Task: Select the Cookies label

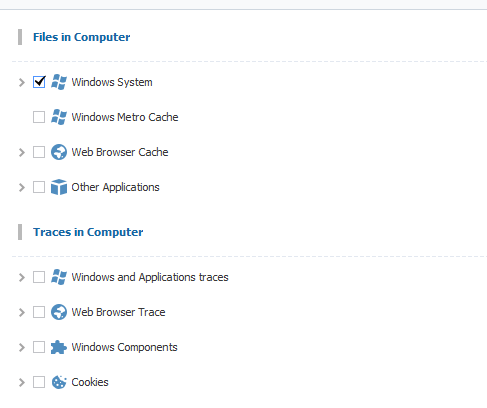Action: [90, 382]
